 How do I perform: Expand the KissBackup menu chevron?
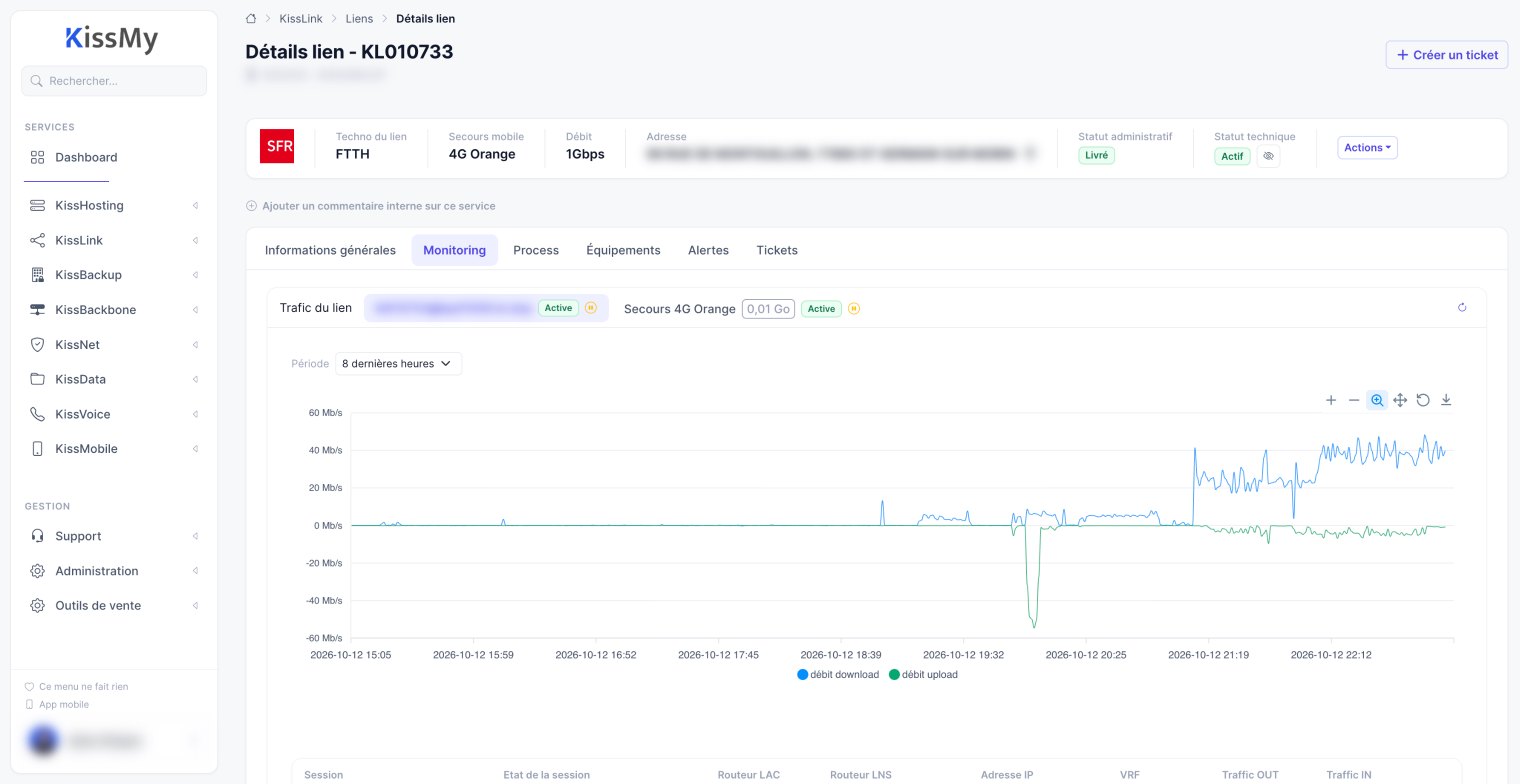coord(196,275)
